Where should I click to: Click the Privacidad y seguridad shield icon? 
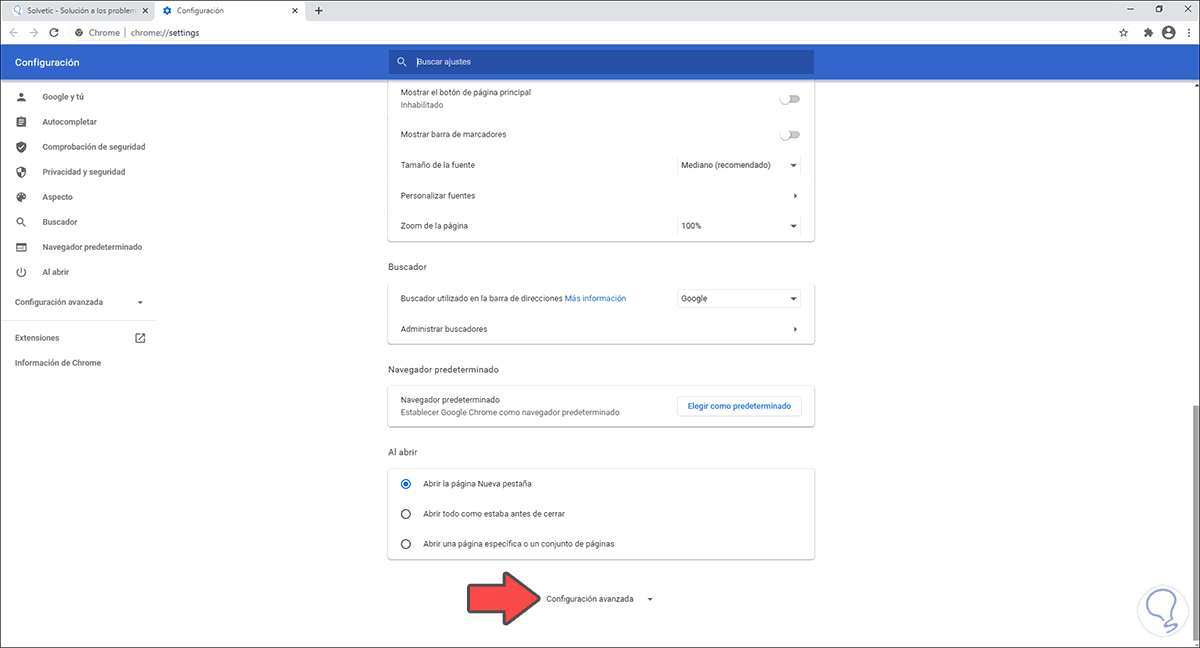coord(21,172)
